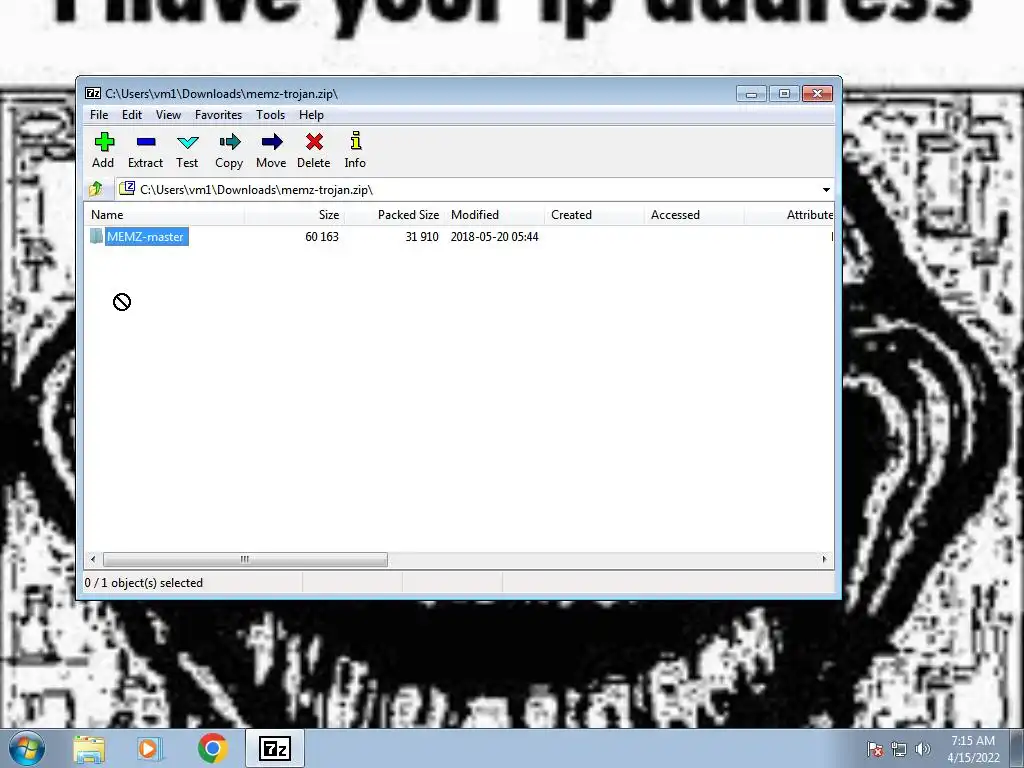Screen dimensions: 1024x768
Task: Sort by Created column header
Action: [x=594, y=215]
